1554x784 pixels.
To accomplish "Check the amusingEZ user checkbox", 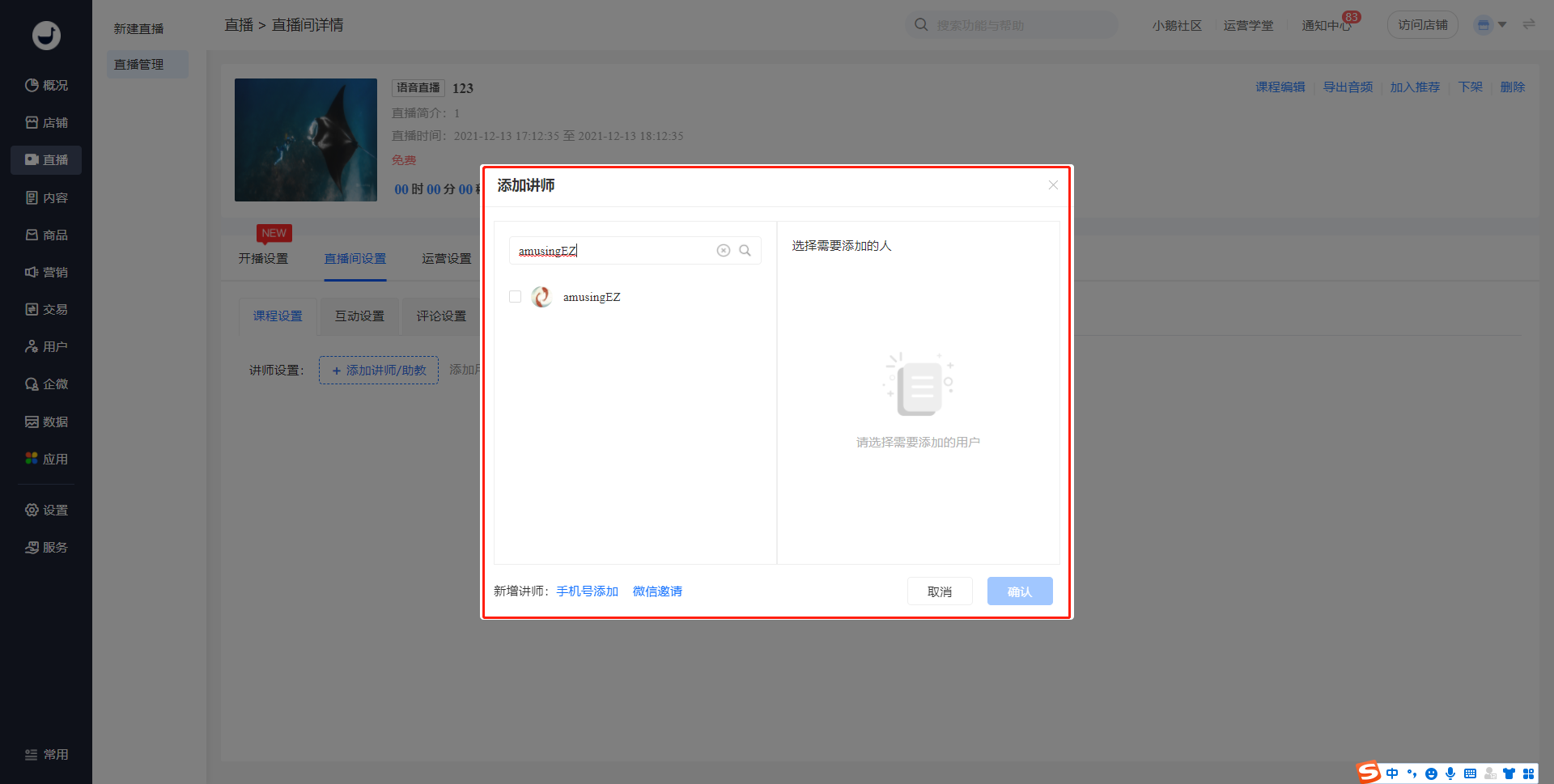I will click(515, 297).
